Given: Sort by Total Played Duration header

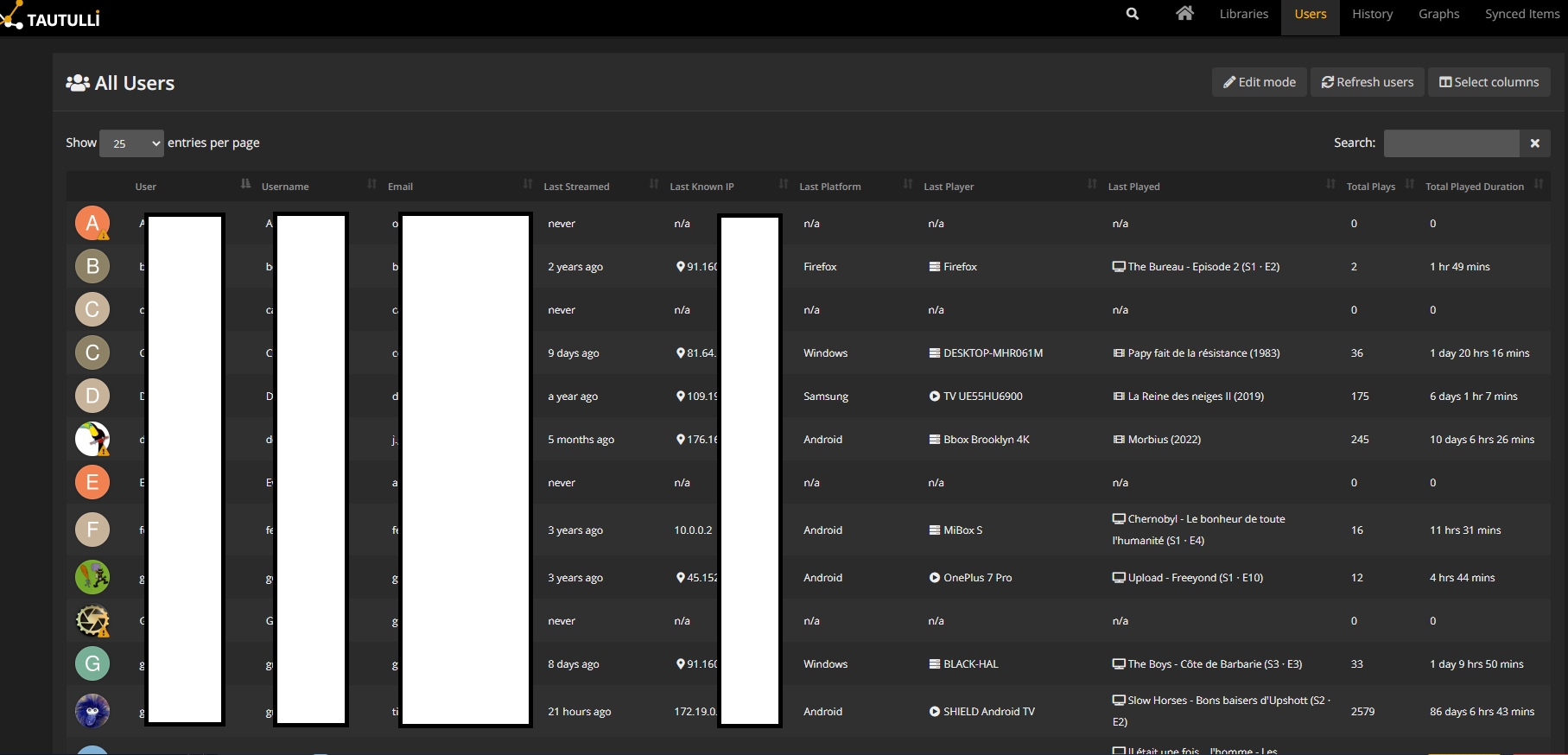Looking at the screenshot, I should coord(1474,187).
